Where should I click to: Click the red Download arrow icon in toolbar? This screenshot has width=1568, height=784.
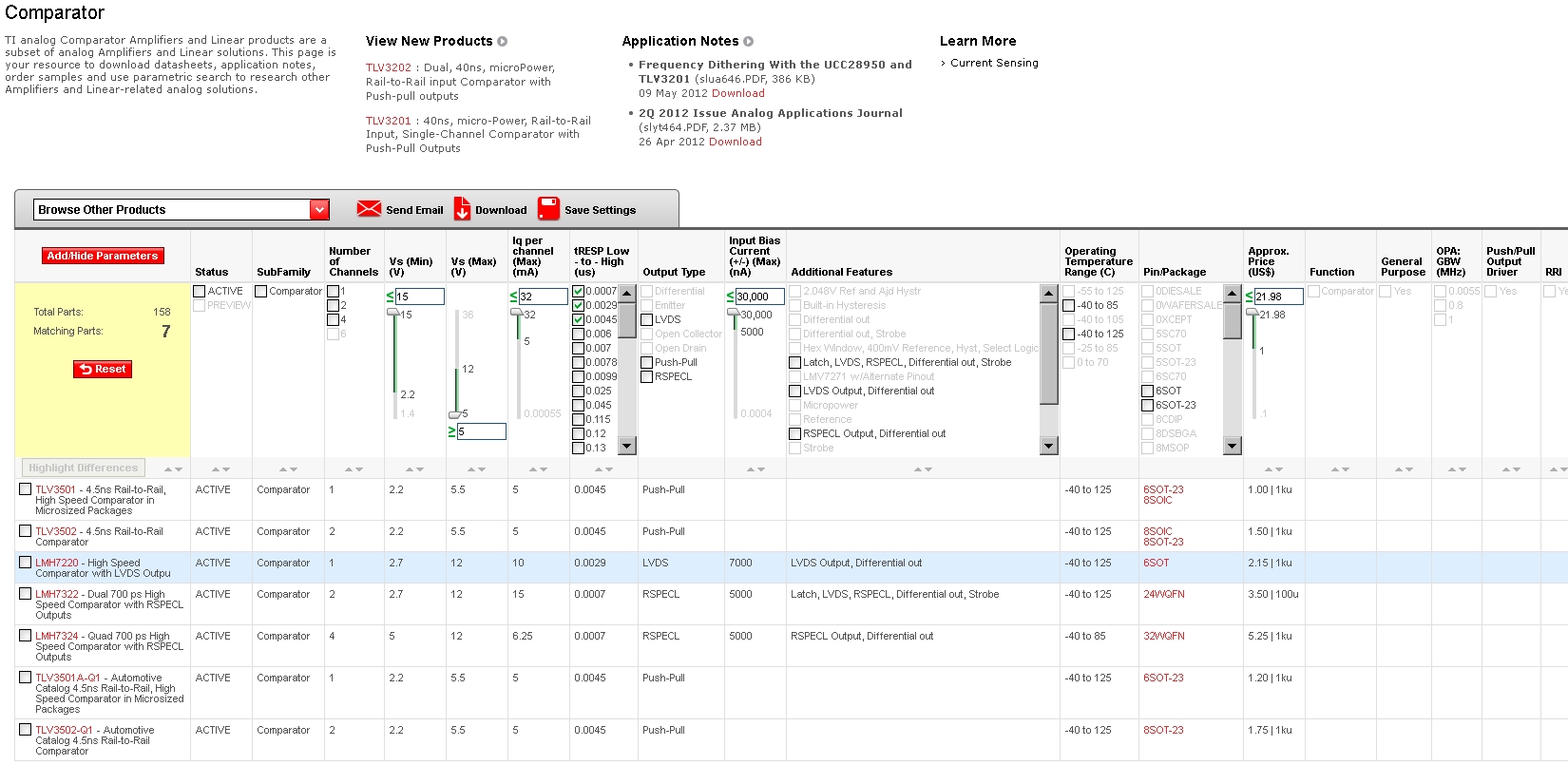[x=462, y=209]
